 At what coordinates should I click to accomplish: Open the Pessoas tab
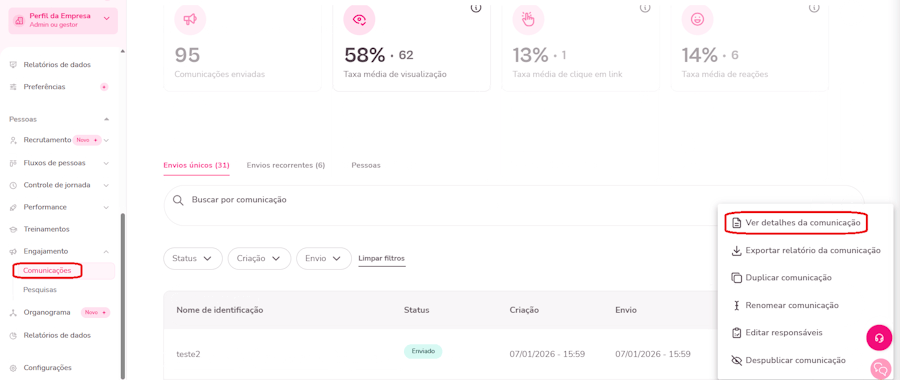[366, 165]
